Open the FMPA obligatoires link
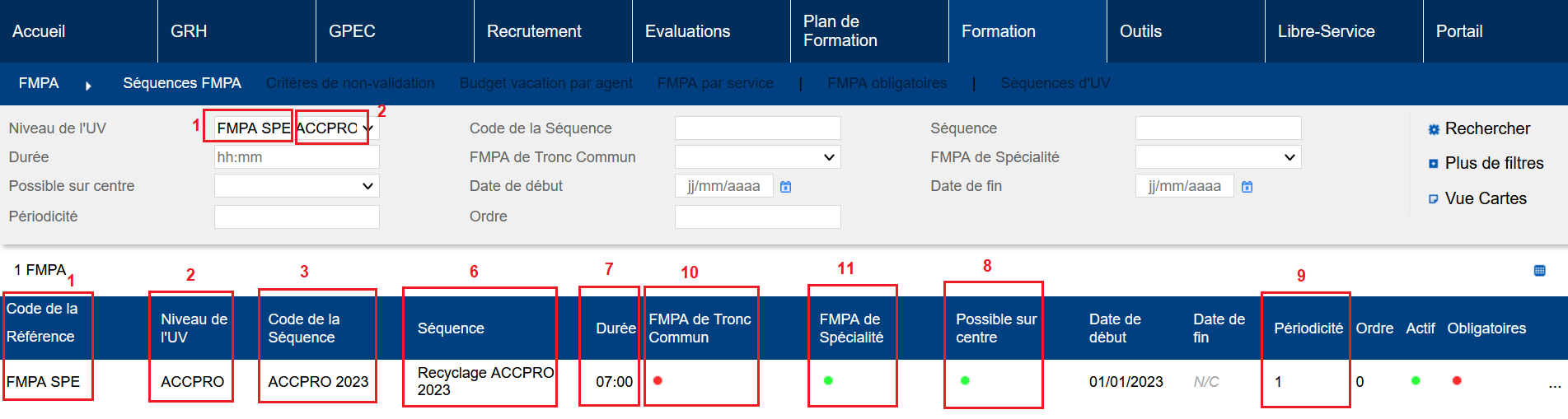Screen dimensions: 1568x419 pos(887,83)
